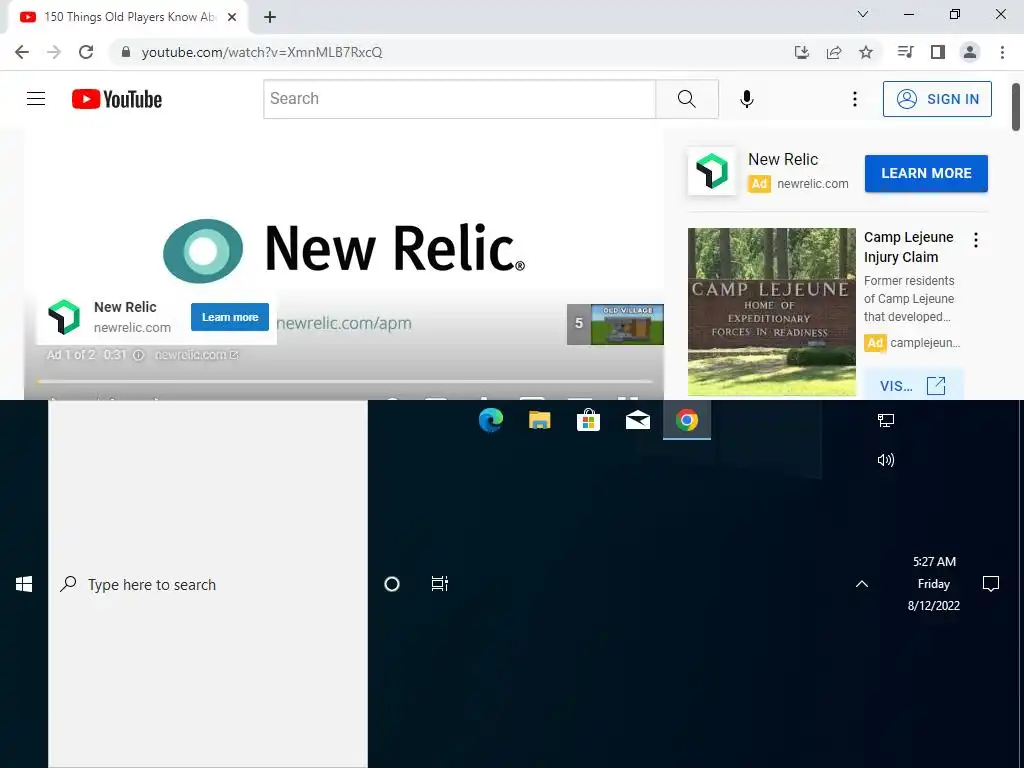Go back with browser back arrow
This screenshot has height=768, width=1024.
point(22,52)
